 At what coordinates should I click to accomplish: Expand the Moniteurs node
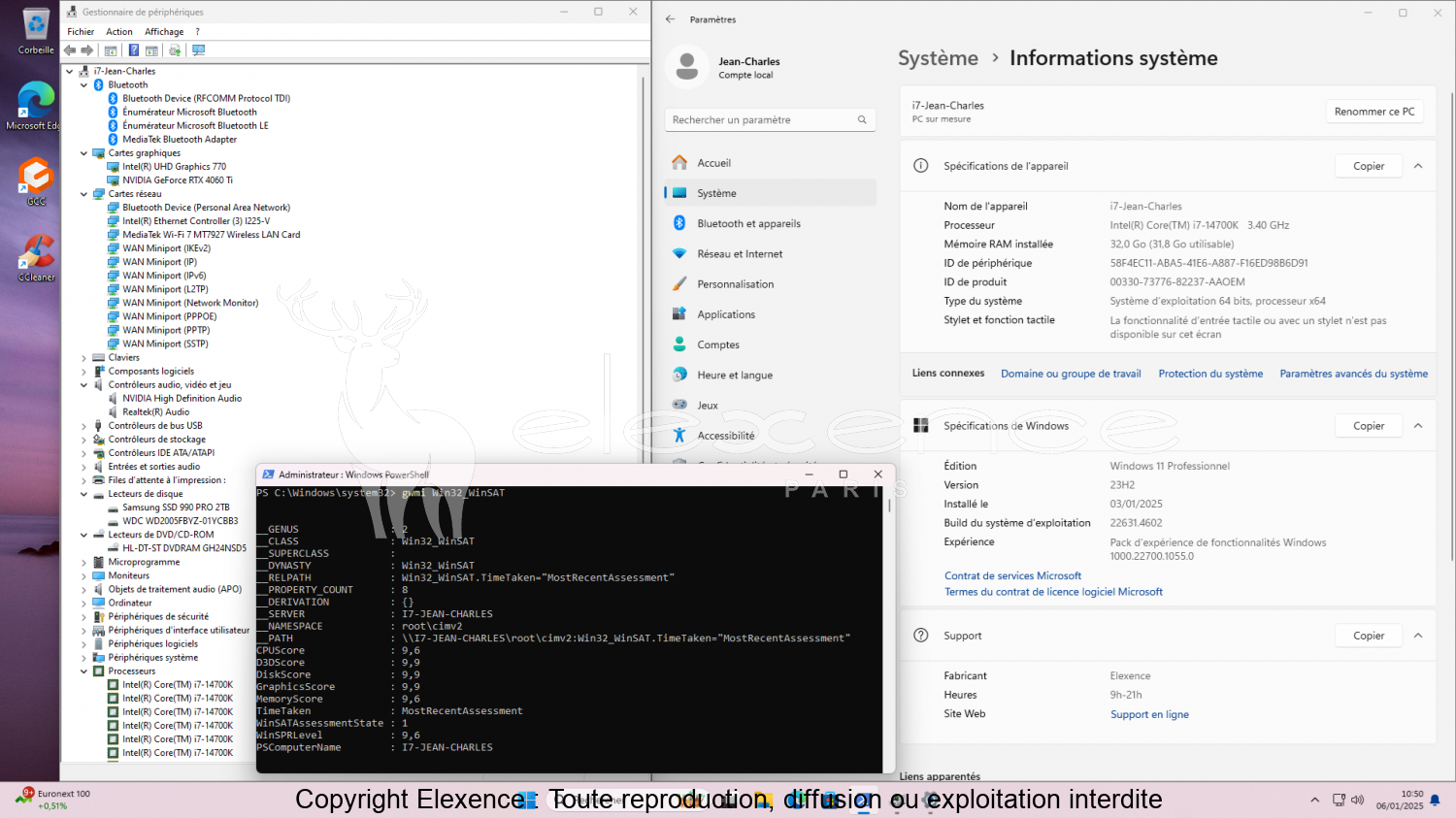[x=83, y=576]
